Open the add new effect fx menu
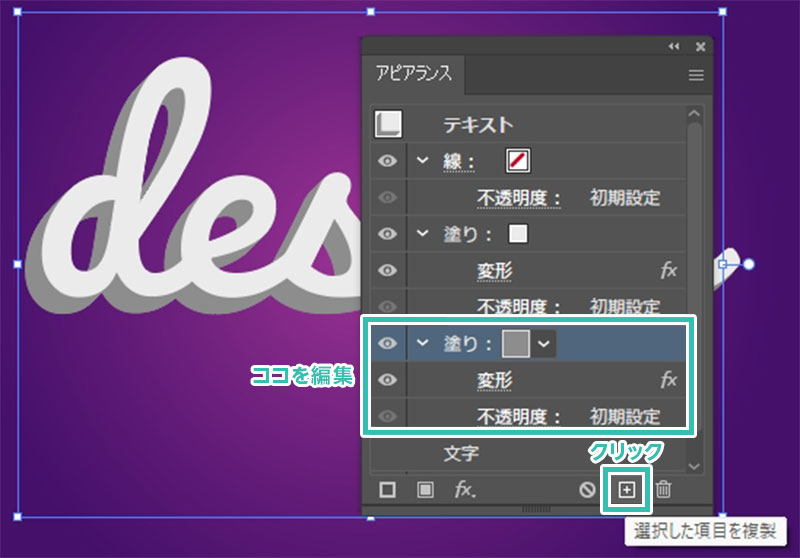This screenshot has width=800, height=558. pos(465,490)
